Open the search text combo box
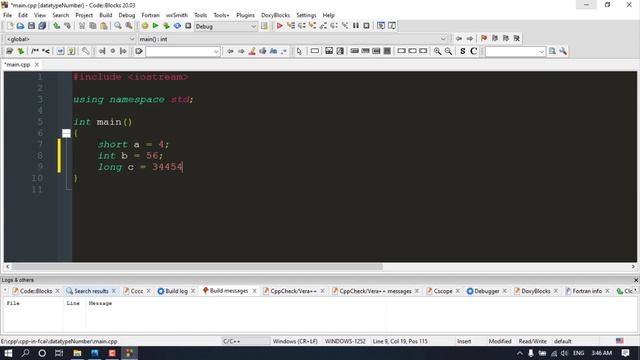This screenshot has width=640, height=360. (183, 51)
